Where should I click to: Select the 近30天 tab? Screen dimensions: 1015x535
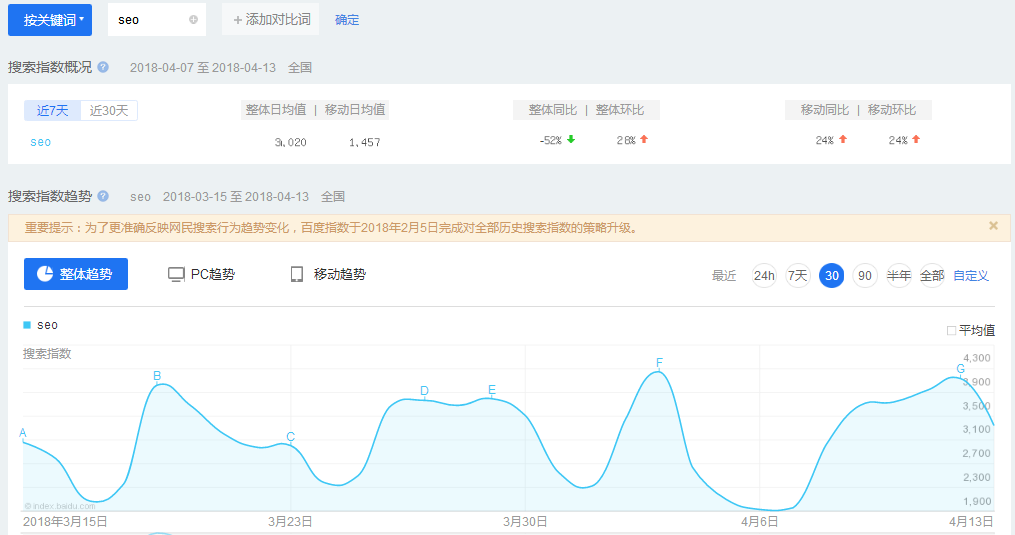109,110
